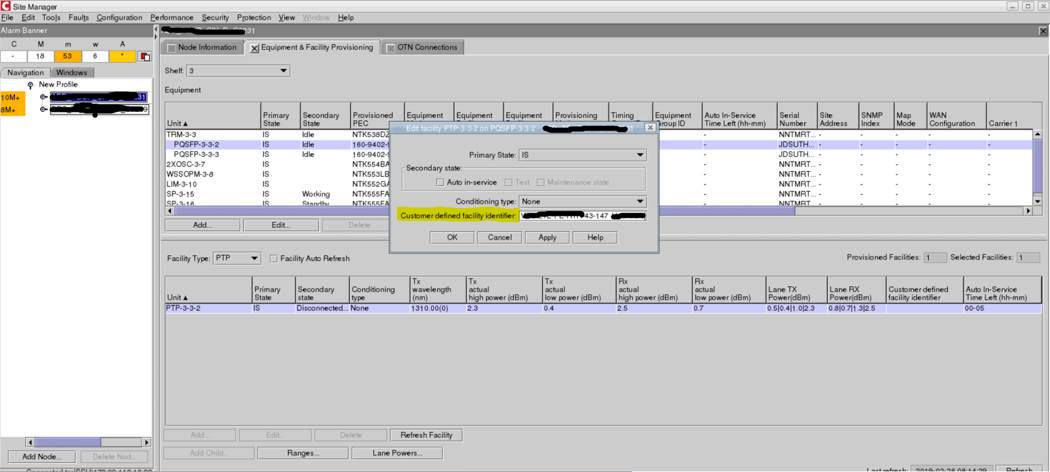Screen dimensions: 1050x472
Task: Click the equipment table horizontal scrollbar
Action: click(x=484, y=211)
